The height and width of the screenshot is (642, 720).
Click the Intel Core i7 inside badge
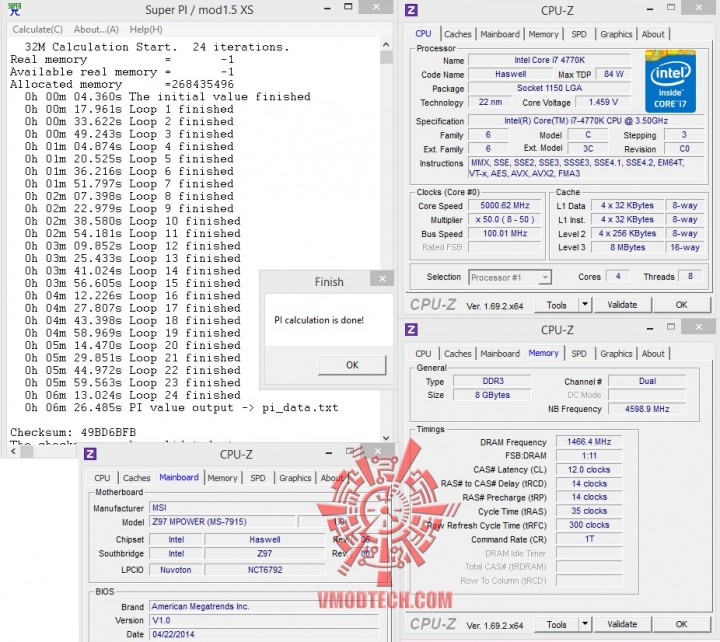click(670, 81)
